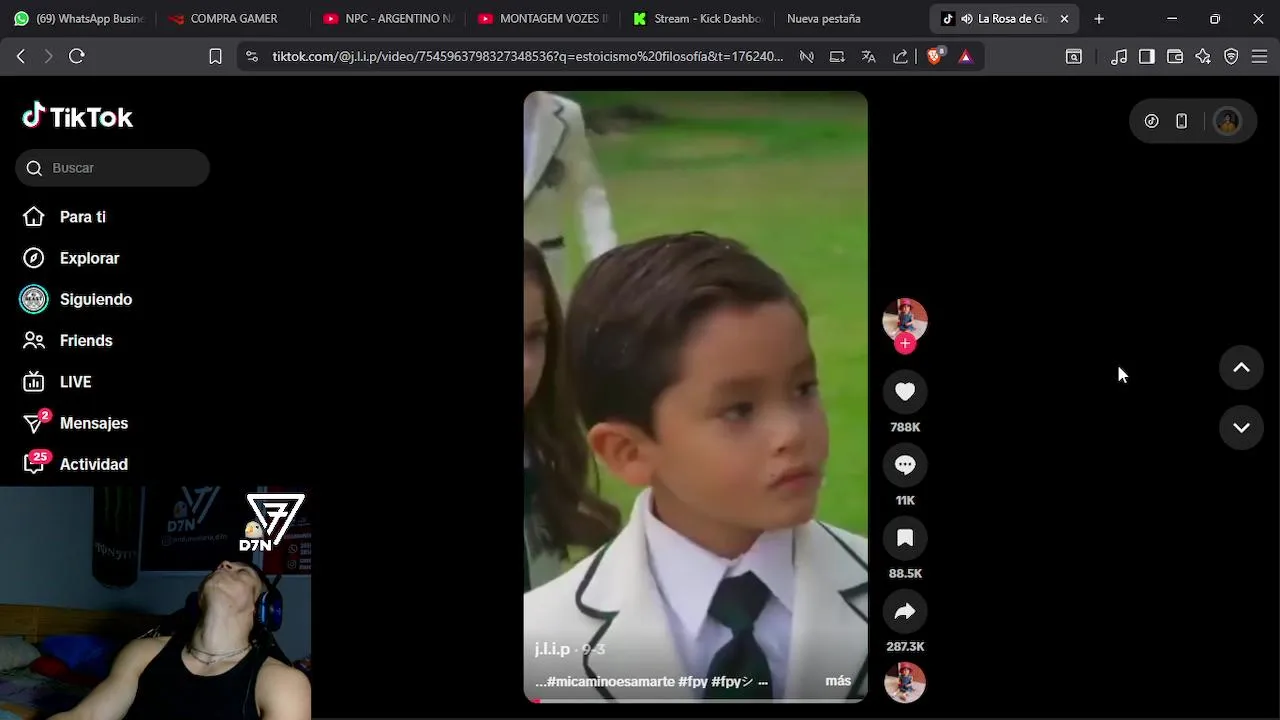Viewport: 1280px width, 720px height.
Task: Translate page with translate icon
Action: tap(868, 57)
